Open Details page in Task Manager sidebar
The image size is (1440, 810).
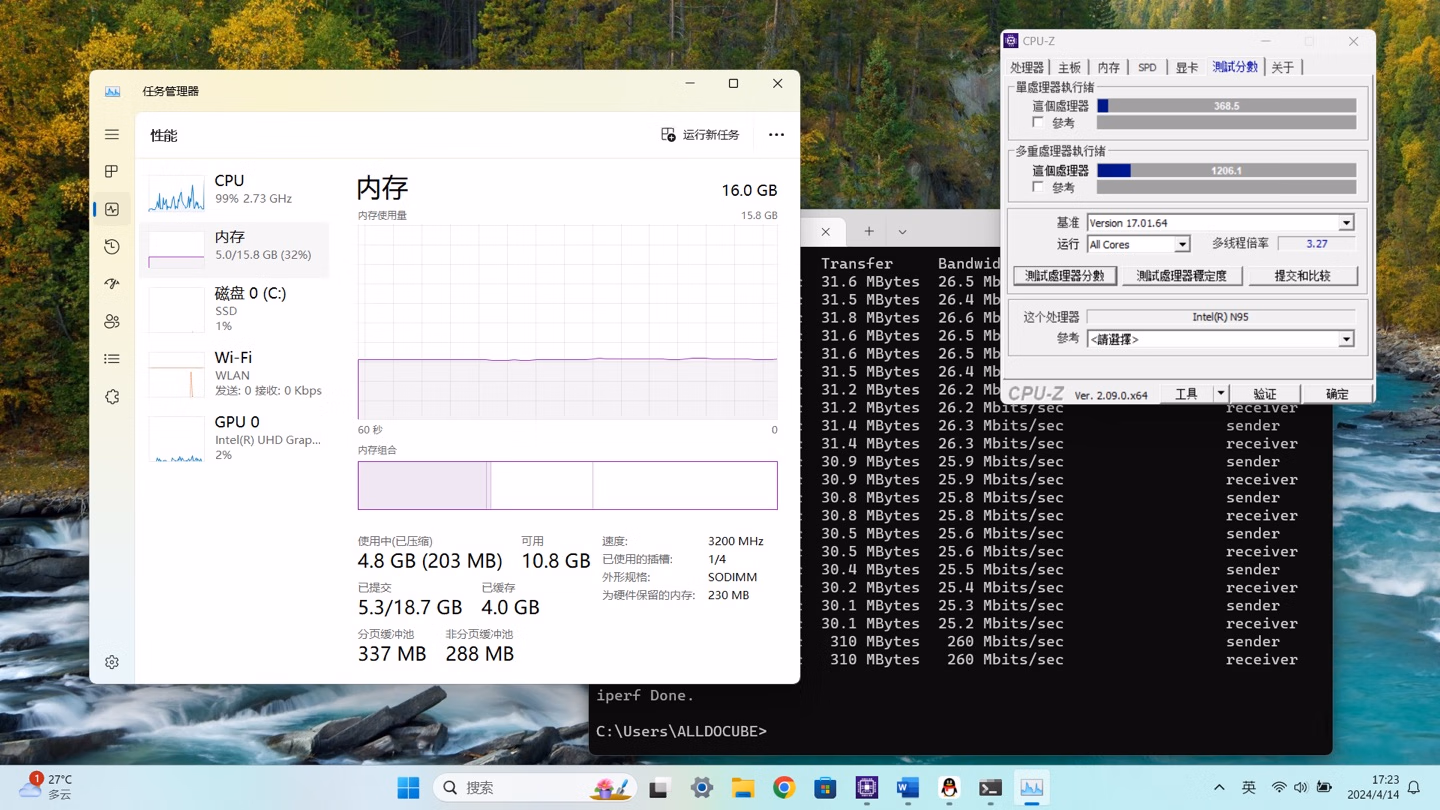[112, 359]
